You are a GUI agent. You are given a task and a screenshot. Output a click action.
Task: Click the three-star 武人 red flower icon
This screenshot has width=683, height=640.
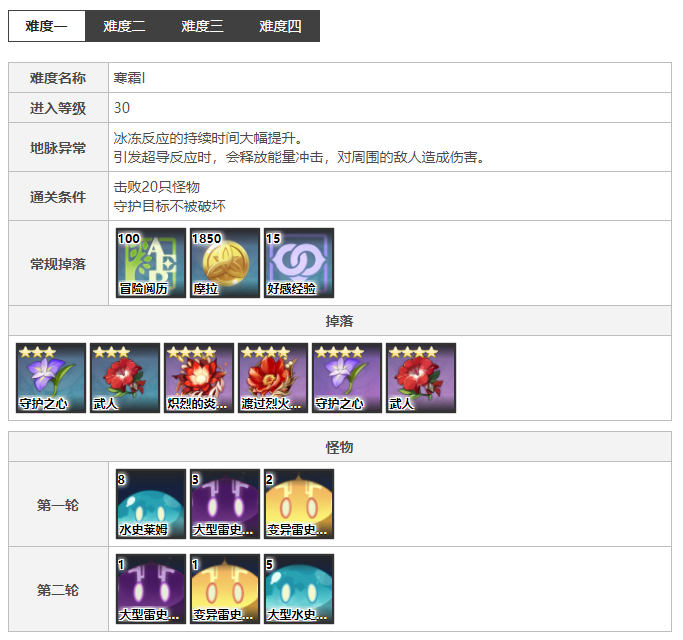click(x=125, y=378)
